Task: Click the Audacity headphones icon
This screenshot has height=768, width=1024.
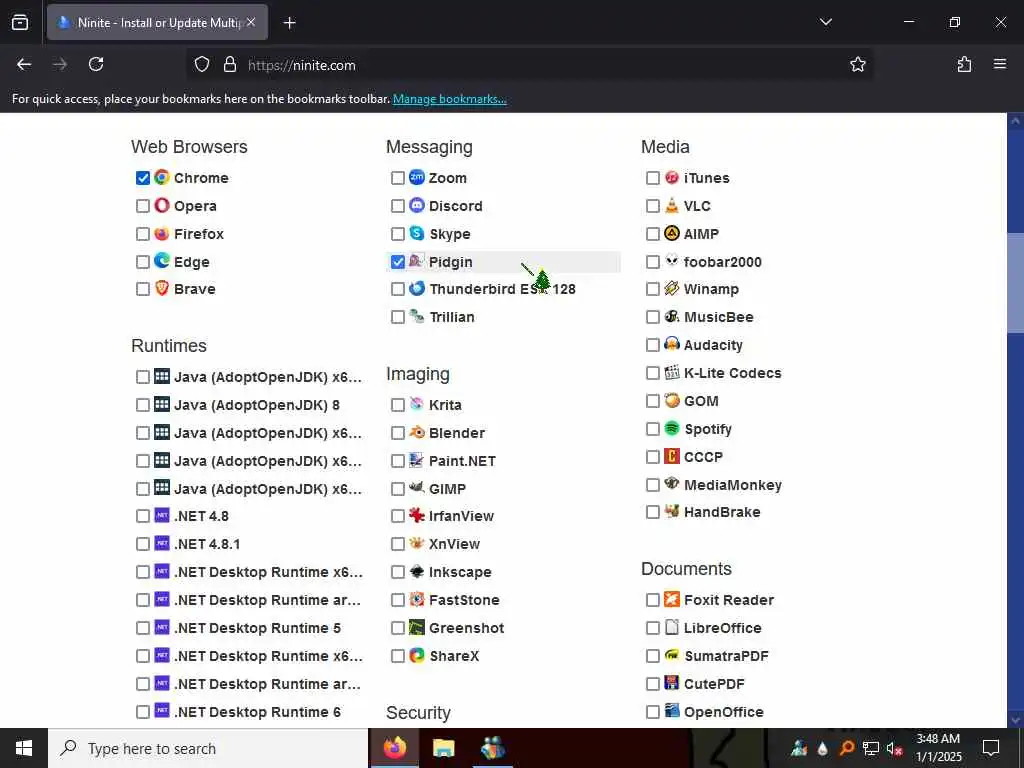Action: click(x=672, y=344)
